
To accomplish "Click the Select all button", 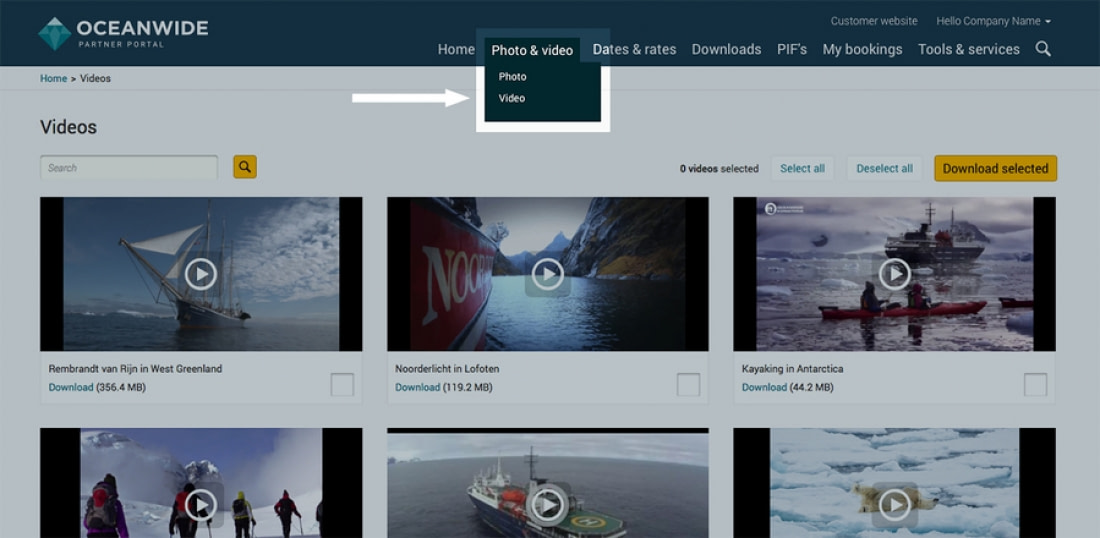I will point(803,168).
